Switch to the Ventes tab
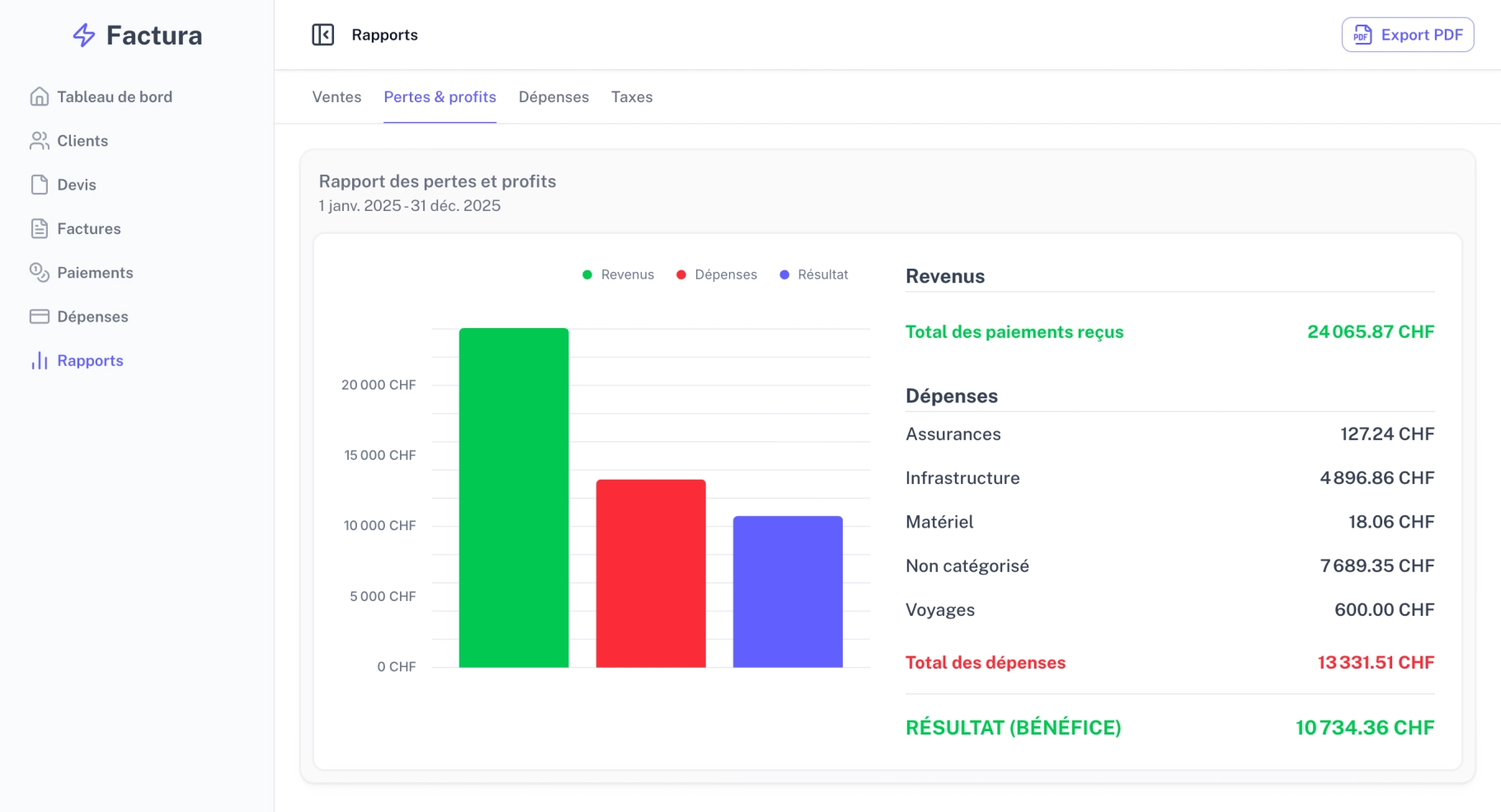Screen dimensions: 1501x812 coord(336,97)
